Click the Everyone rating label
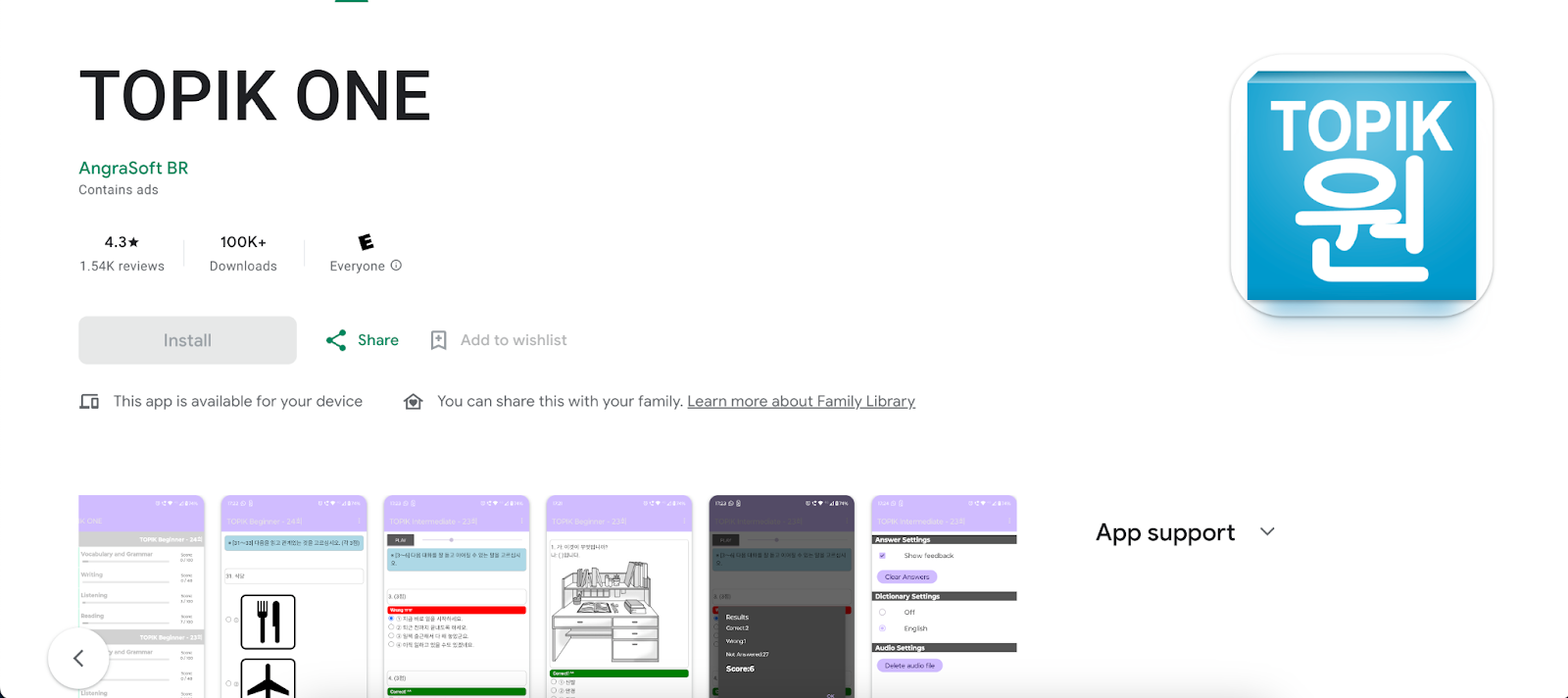1568x698 pixels. [x=357, y=266]
